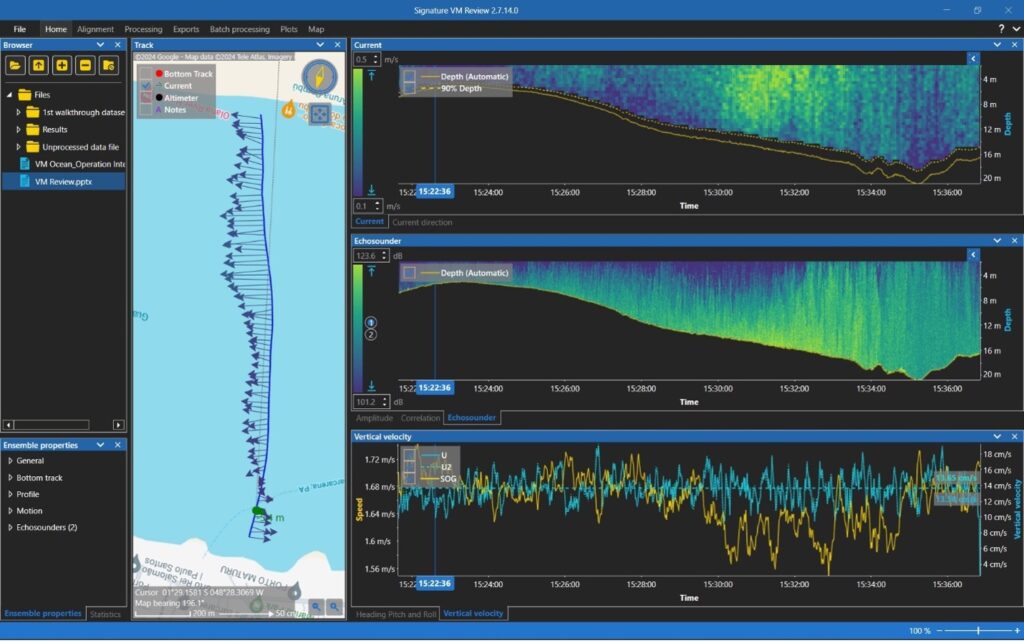Click the upload arrow icon in Browser toolbar
1024x643 pixels.
36,66
